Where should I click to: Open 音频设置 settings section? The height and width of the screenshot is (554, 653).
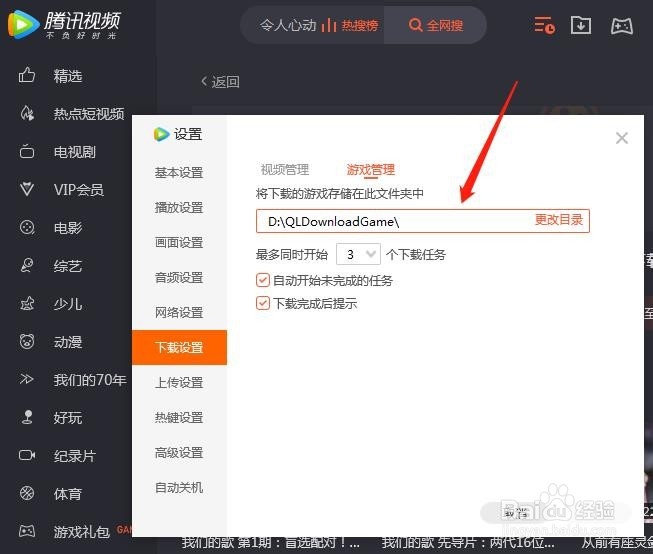[179, 277]
